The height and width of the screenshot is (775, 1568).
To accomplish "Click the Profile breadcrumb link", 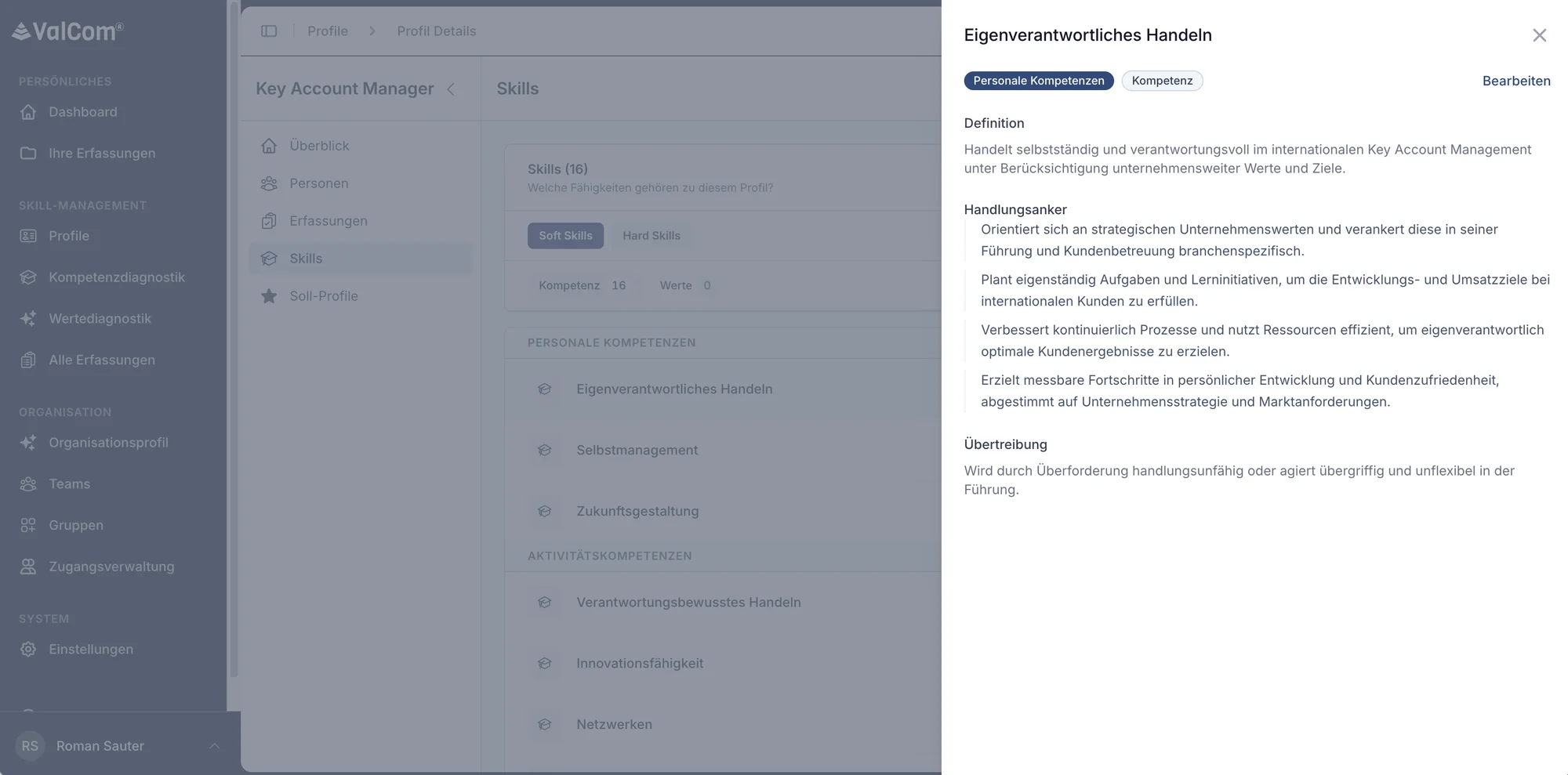I will [x=328, y=31].
